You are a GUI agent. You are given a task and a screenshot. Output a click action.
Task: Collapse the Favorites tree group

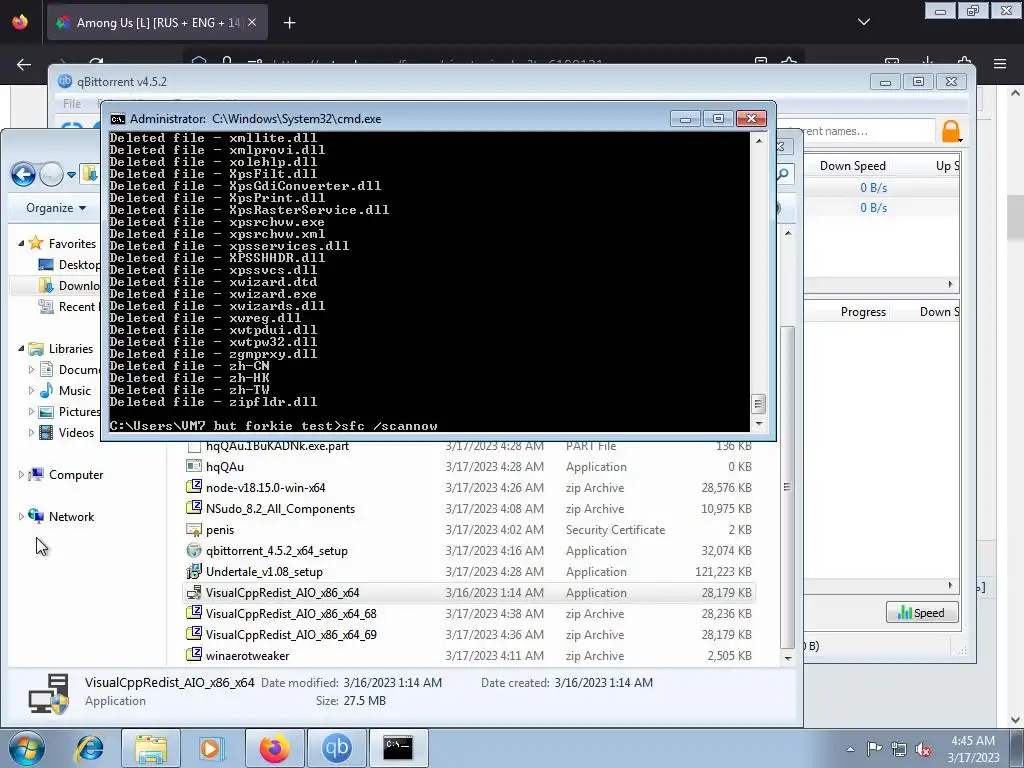21,243
